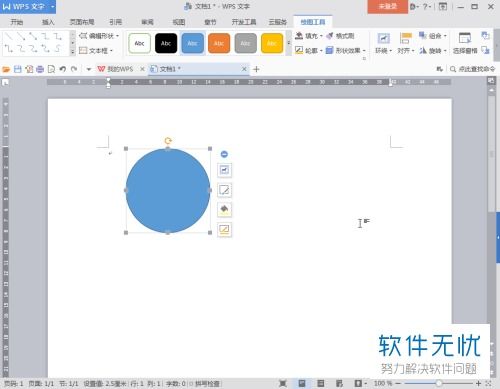Open the 章节 Section tab

210,22
